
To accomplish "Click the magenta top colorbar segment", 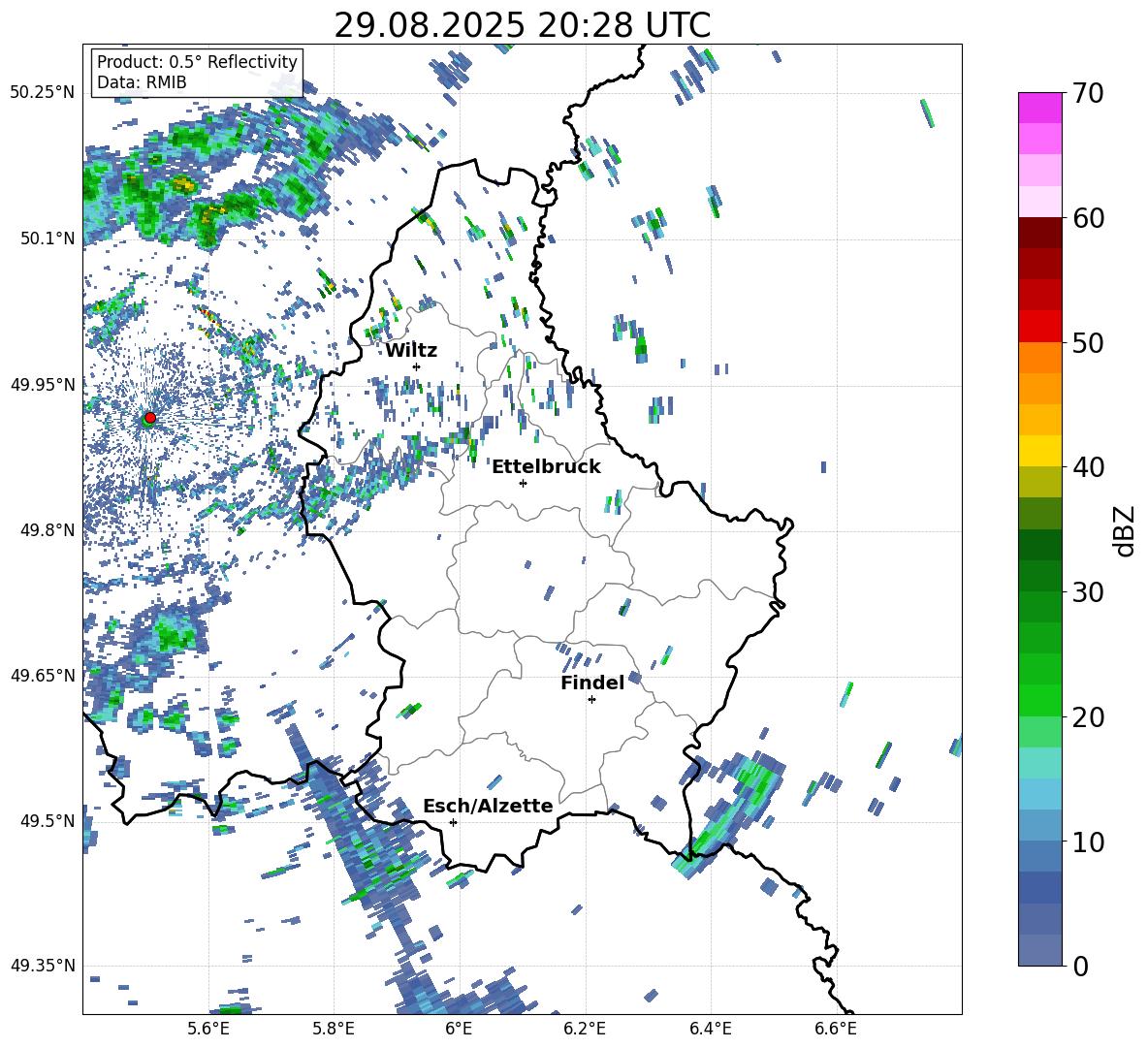I will click(x=1039, y=108).
